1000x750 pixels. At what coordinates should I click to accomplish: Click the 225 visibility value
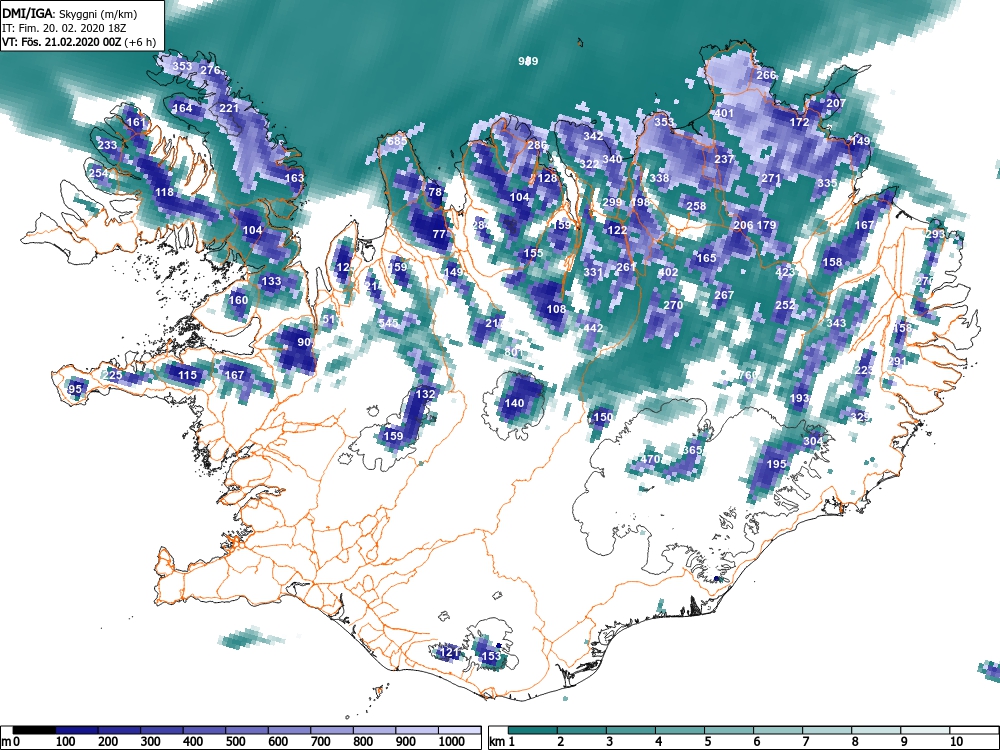click(112, 375)
